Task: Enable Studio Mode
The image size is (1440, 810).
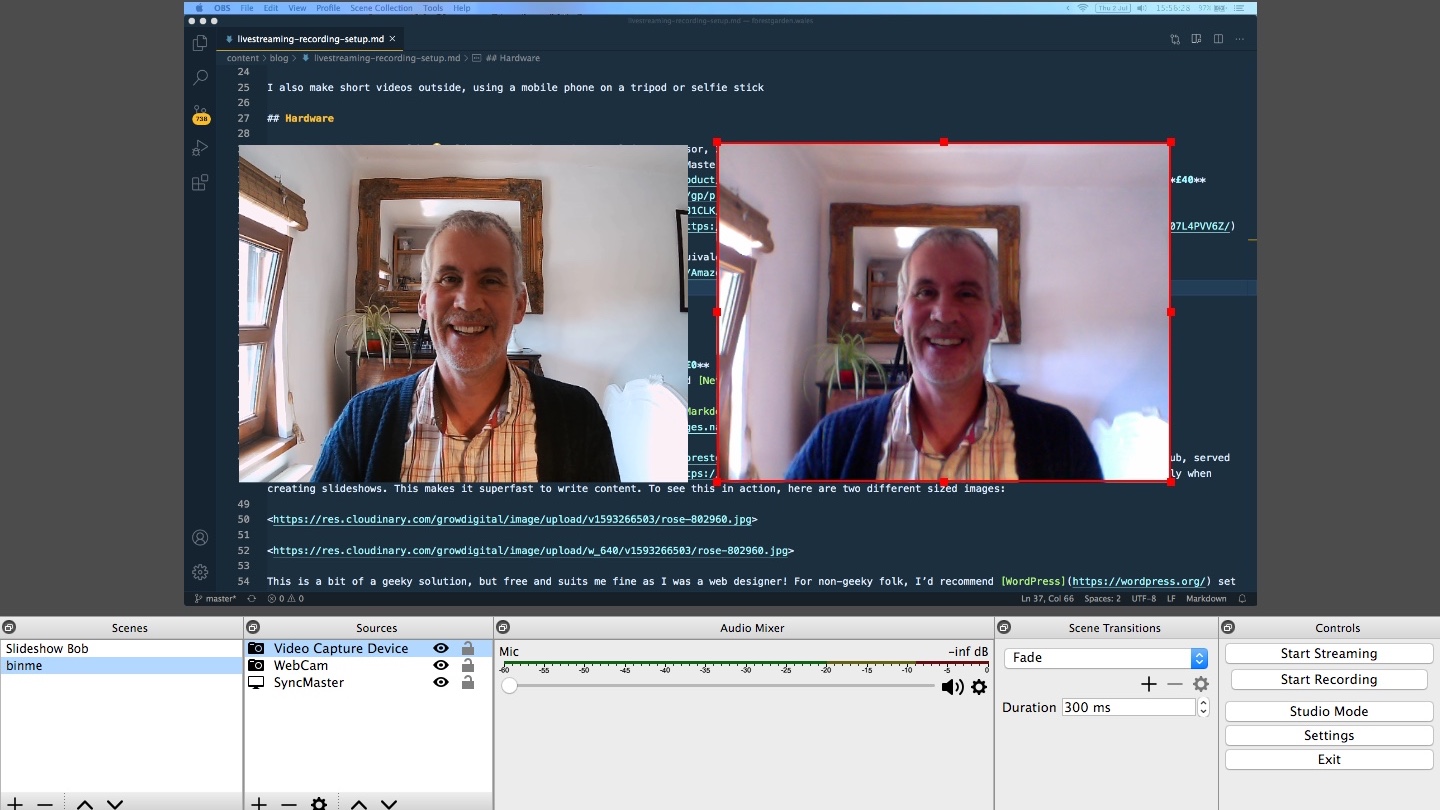Action: click(x=1329, y=711)
